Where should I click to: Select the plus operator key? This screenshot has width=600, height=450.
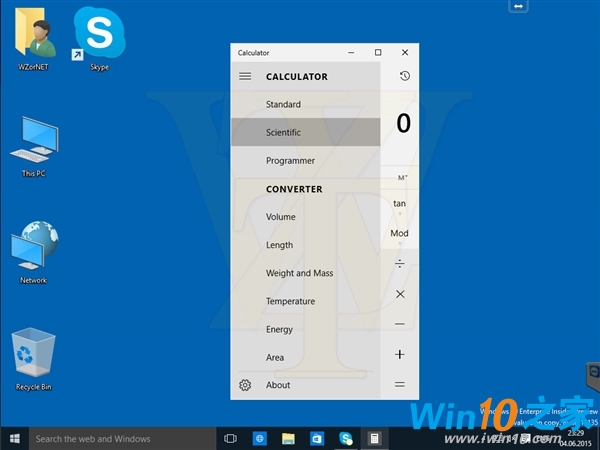[x=400, y=354]
